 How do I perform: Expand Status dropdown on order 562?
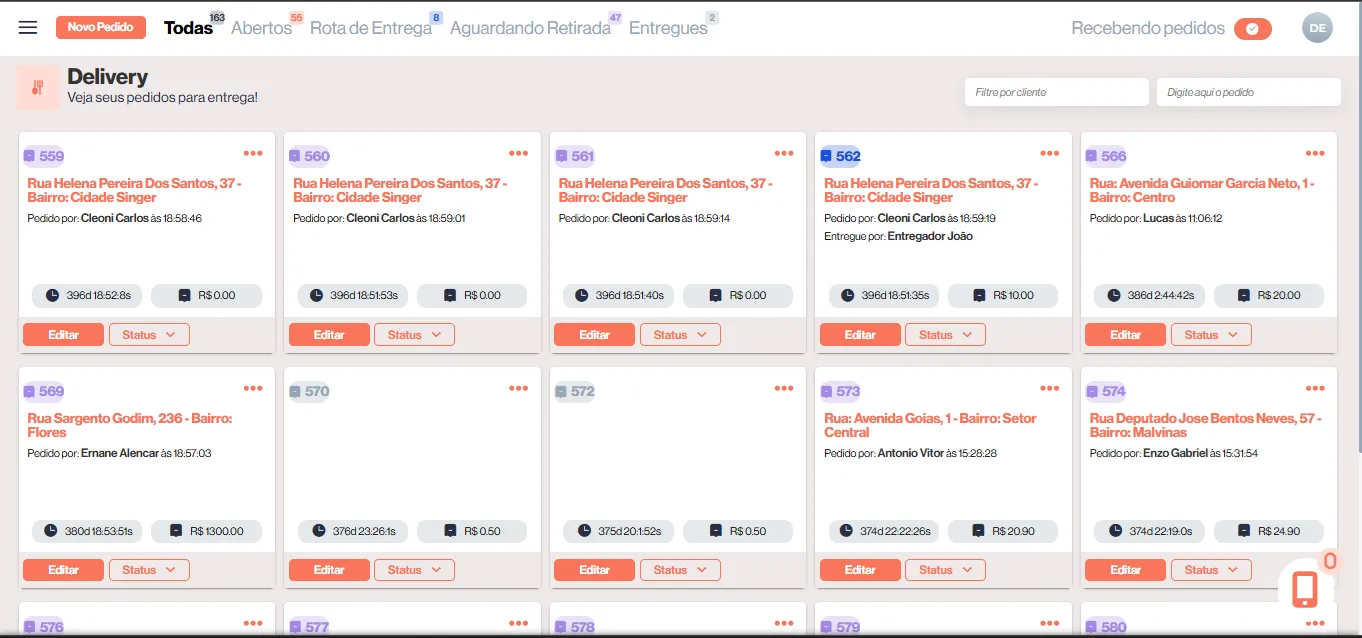pos(945,335)
